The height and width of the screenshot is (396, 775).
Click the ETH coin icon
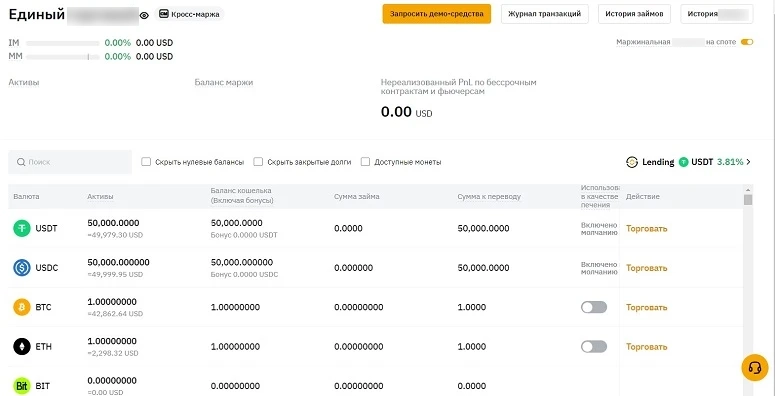click(22, 347)
